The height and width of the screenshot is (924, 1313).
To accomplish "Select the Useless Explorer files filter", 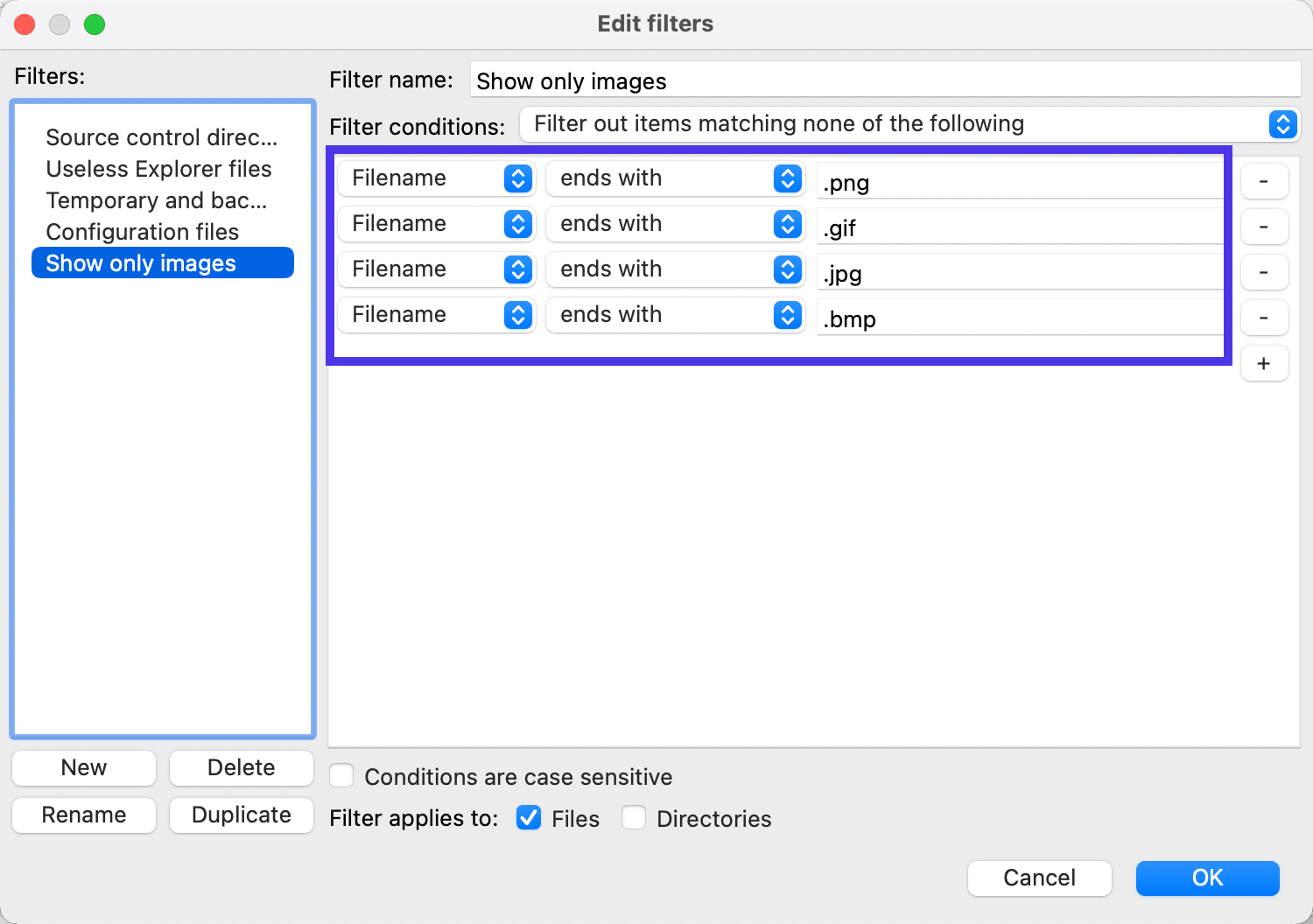I will (x=158, y=169).
